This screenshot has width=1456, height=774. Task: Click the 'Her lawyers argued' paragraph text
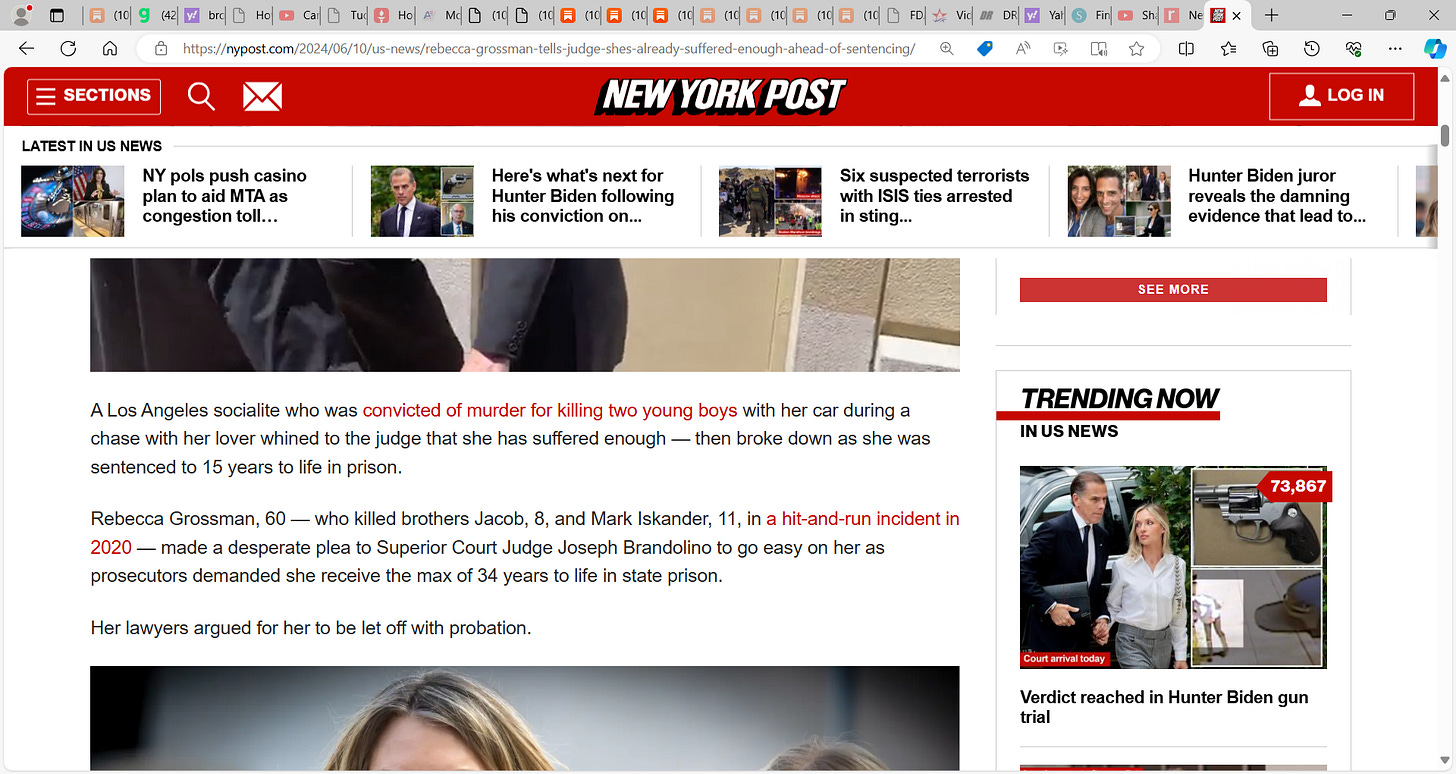pos(311,628)
